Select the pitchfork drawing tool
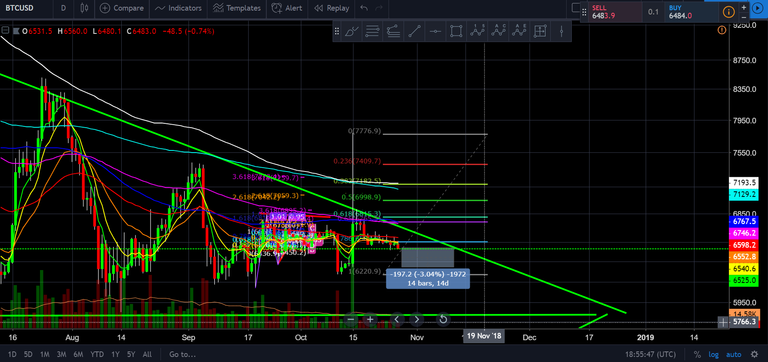This screenshot has height=362, width=768. tap(393, 31)
